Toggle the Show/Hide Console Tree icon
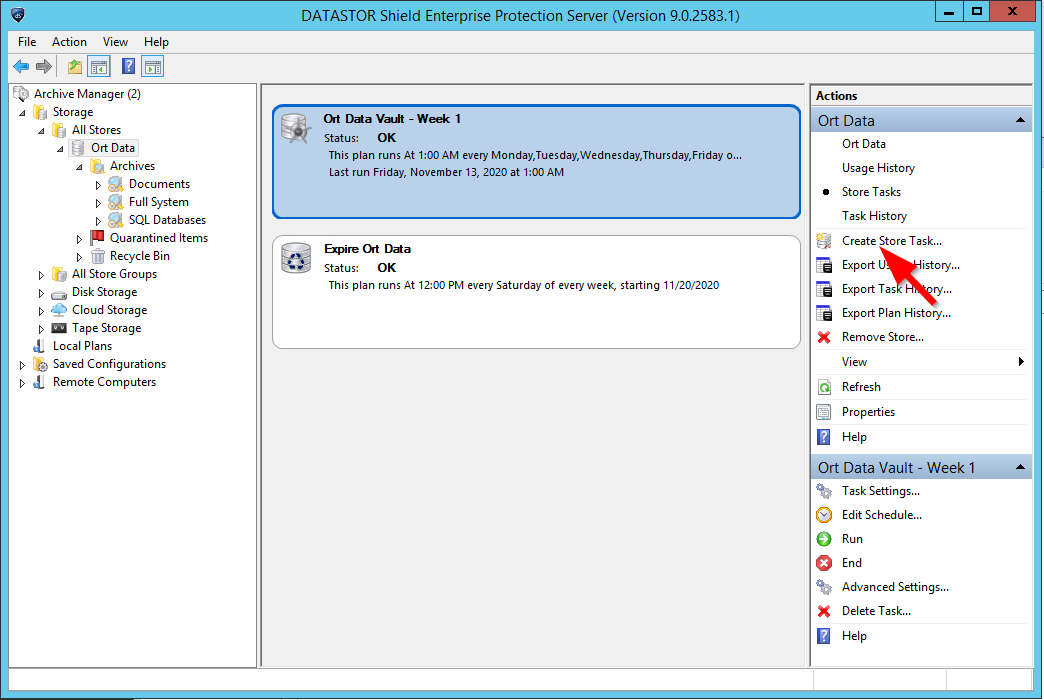This screenshot has width=1044, height=700. (x=99, y=67)
